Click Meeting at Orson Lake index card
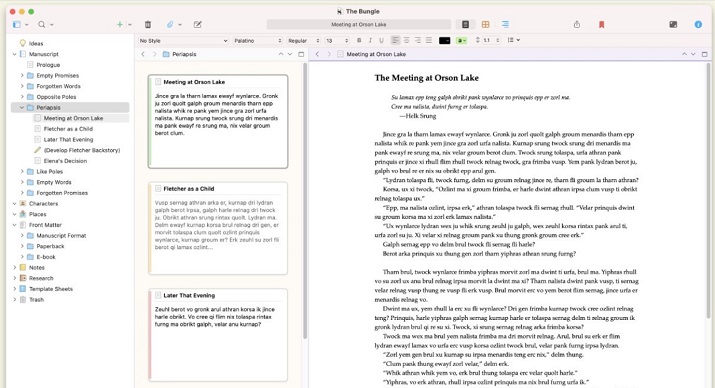715x388 pixels. click(218, 122)
